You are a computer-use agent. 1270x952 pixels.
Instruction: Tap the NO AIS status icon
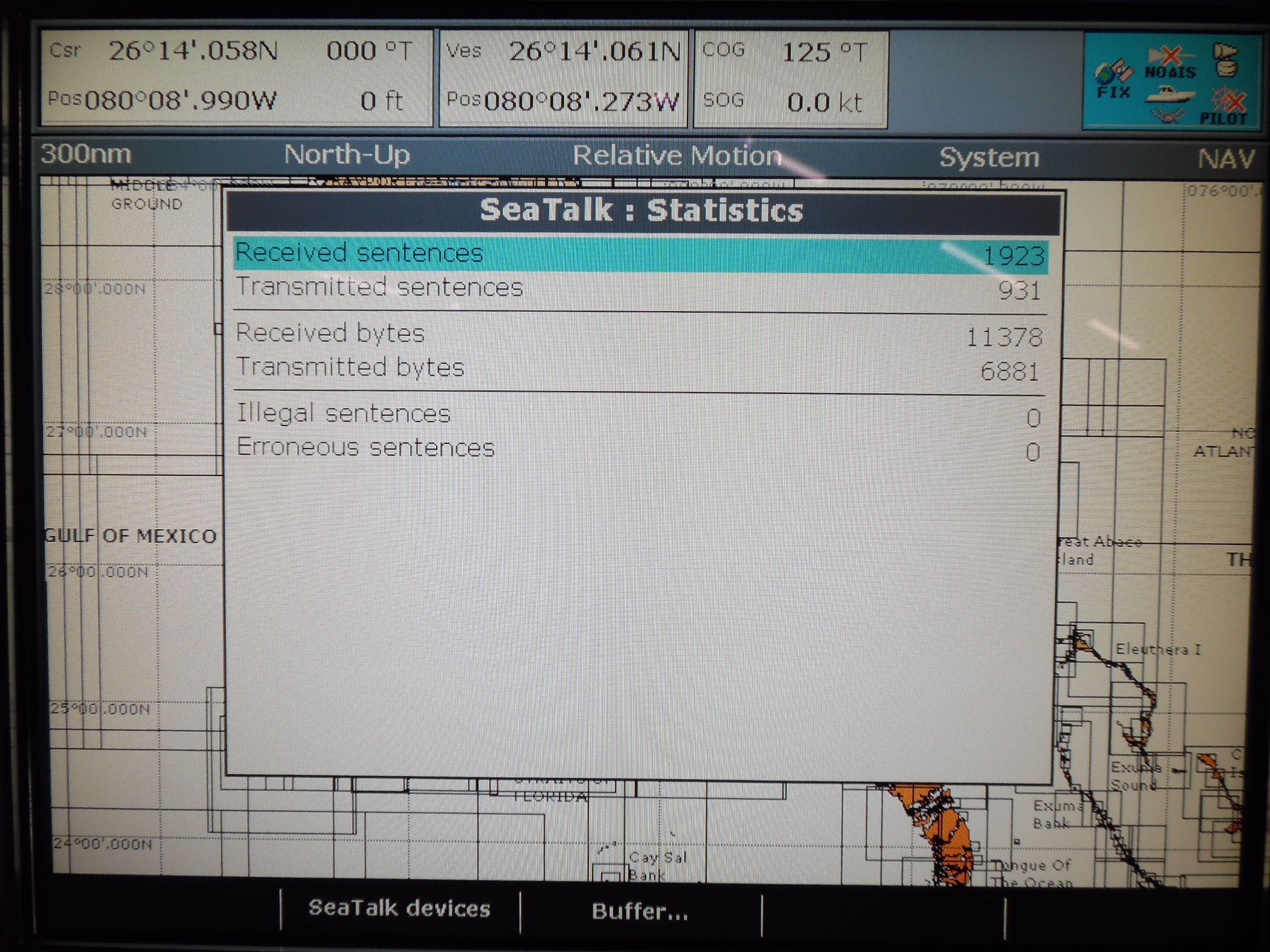tap(1170, 63)
